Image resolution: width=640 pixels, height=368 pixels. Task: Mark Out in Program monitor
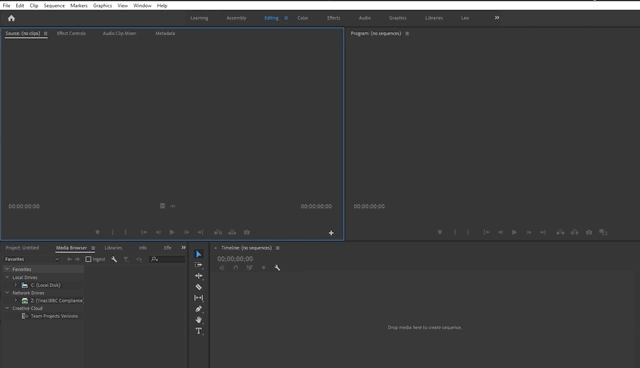[468, 232]
